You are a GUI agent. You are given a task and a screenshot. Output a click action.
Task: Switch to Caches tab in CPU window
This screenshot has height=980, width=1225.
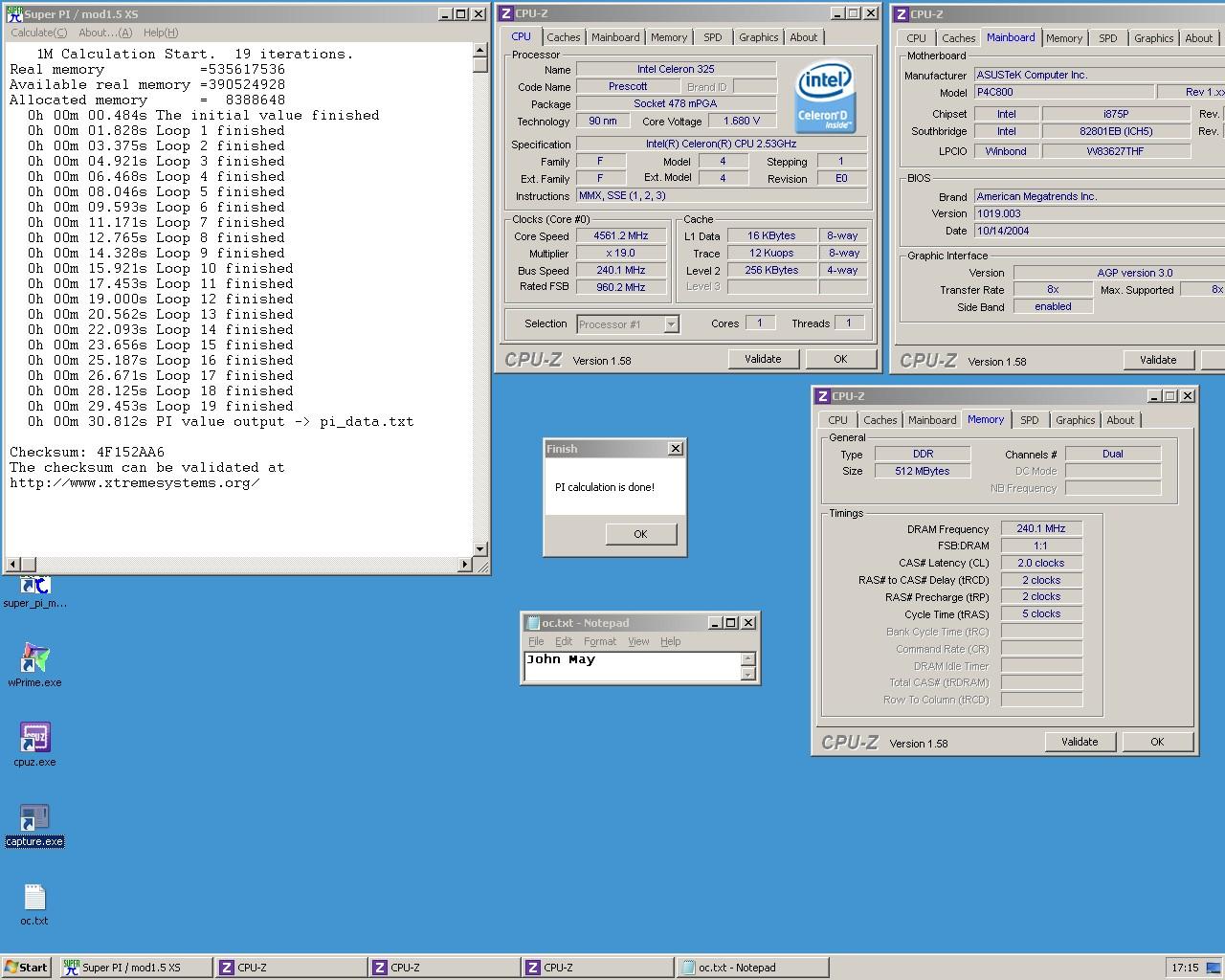click(x=563, y=37)
